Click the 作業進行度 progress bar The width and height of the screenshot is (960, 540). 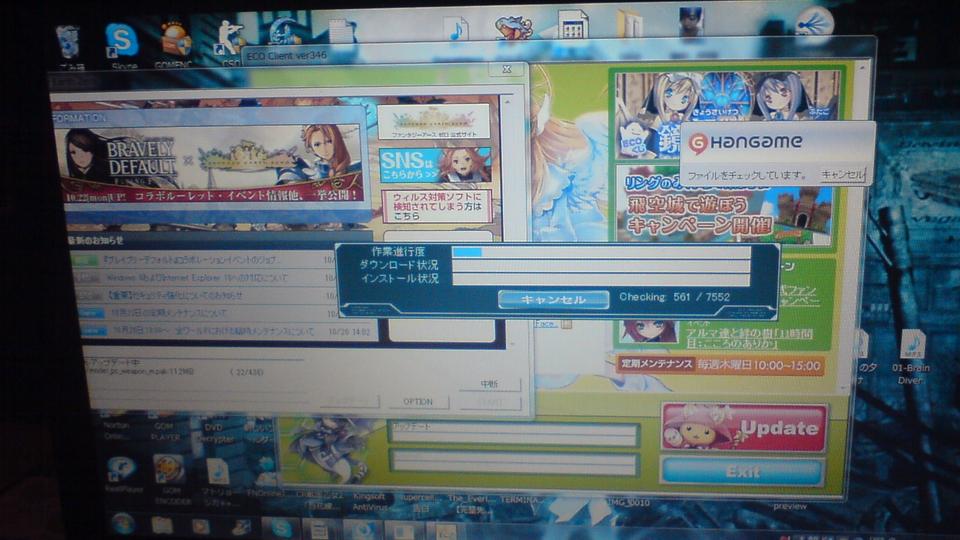point(601,252)
